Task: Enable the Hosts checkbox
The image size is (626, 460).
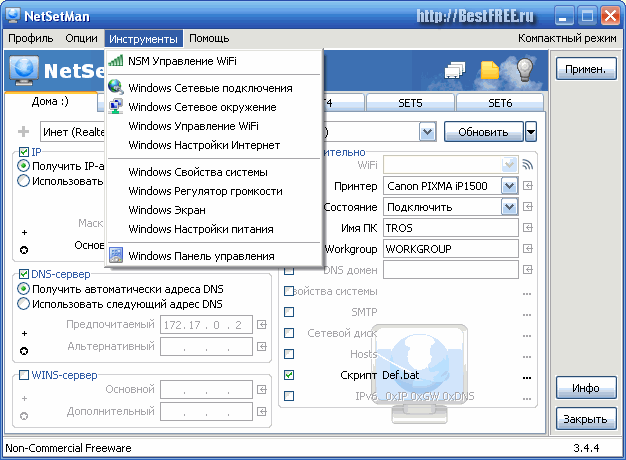Action: pyautogui.click(x=289, y=354)
